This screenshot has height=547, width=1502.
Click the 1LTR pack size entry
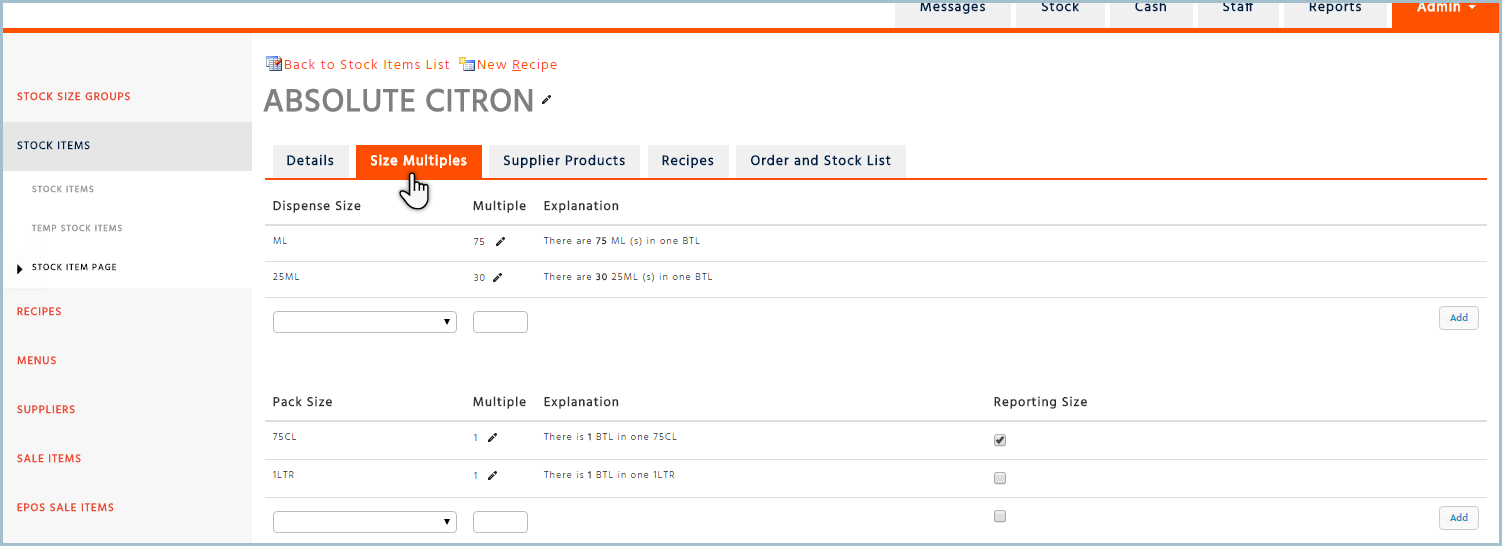coord(283,475)
